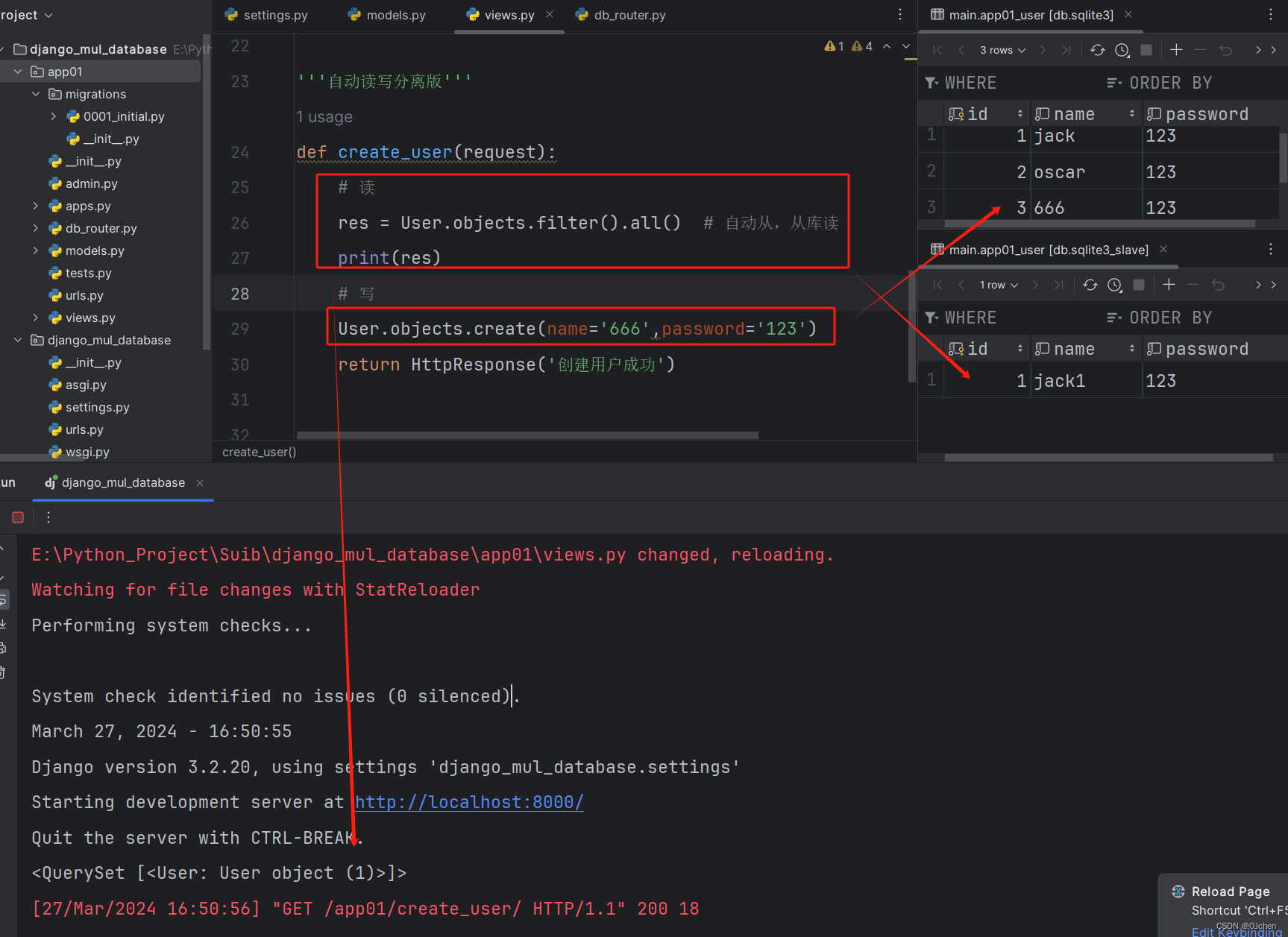Open the Run toolbar three-dot menu
Screen dimensions: 1288x937
[48, 517]
